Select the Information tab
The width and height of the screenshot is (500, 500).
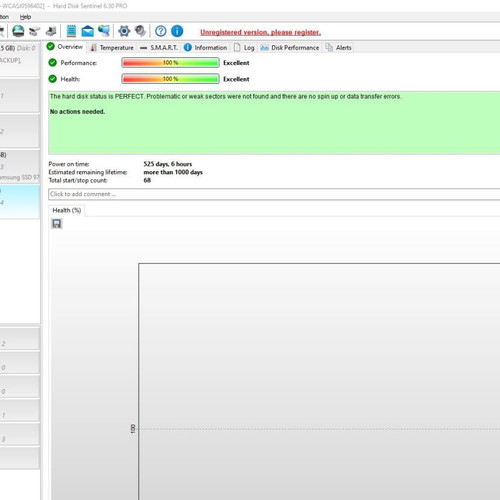tap(206, 48)
